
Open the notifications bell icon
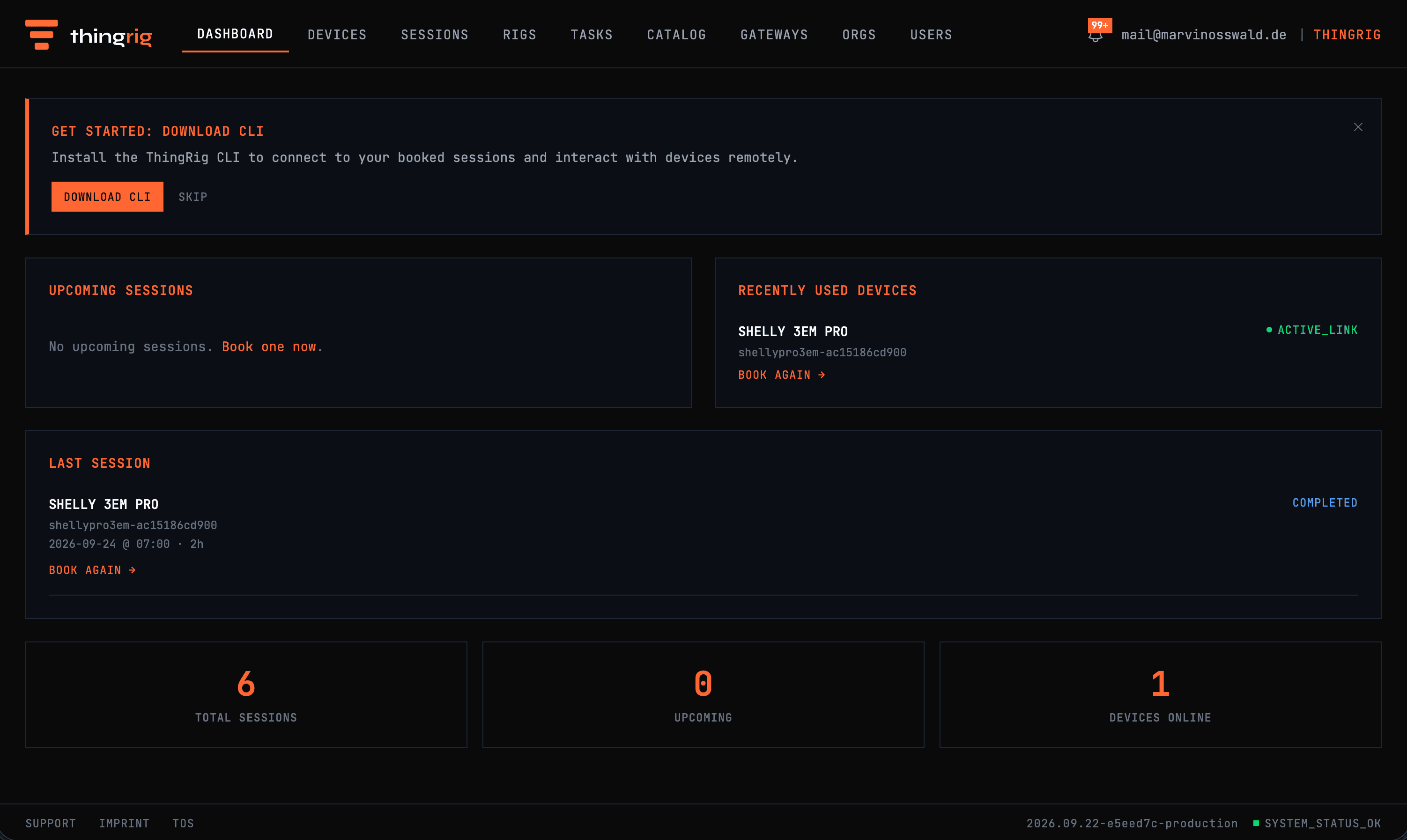point(1095,36)
